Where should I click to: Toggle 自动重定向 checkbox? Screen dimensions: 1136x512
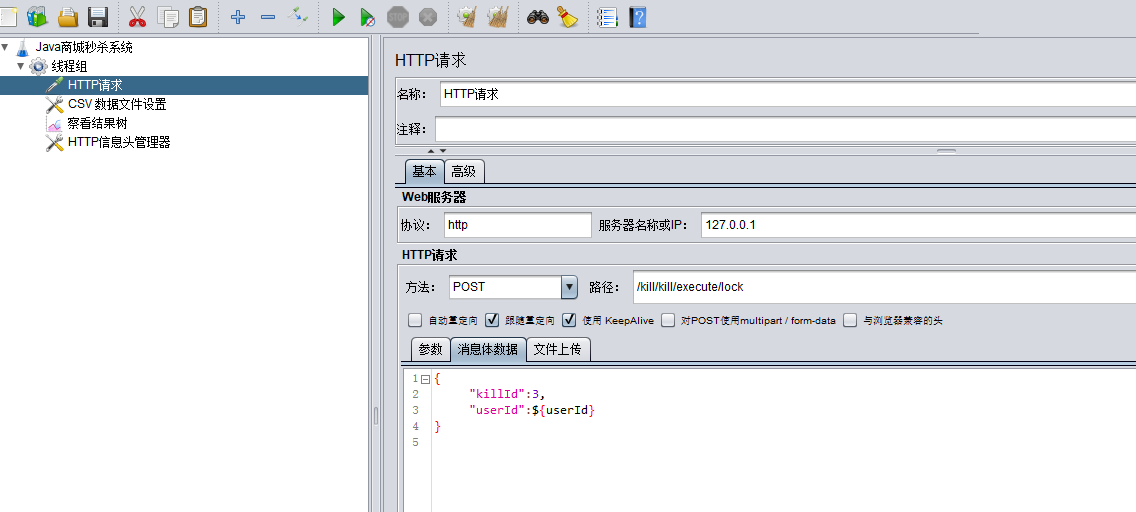415,320
